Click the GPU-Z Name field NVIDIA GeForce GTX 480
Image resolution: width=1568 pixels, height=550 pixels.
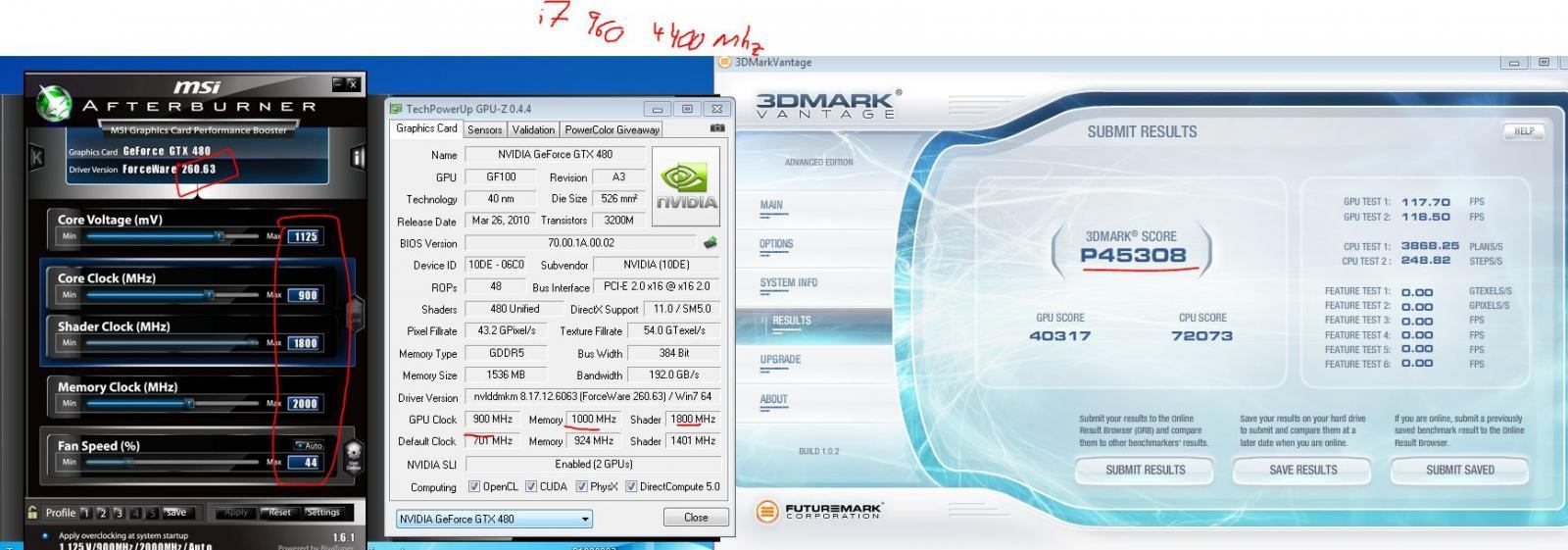click(x=555, y=154)
